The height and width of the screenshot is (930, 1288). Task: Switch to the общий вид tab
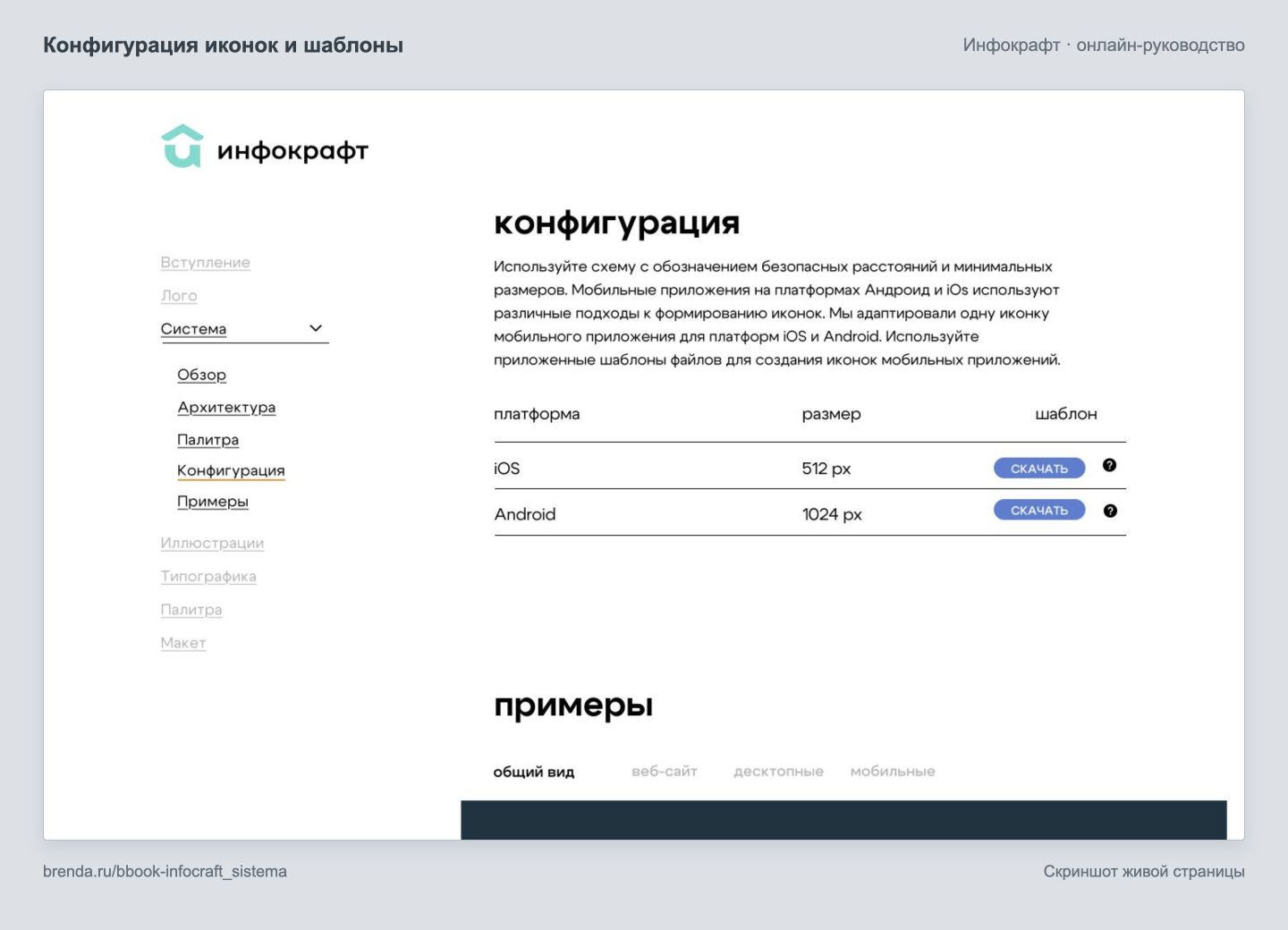534,772
